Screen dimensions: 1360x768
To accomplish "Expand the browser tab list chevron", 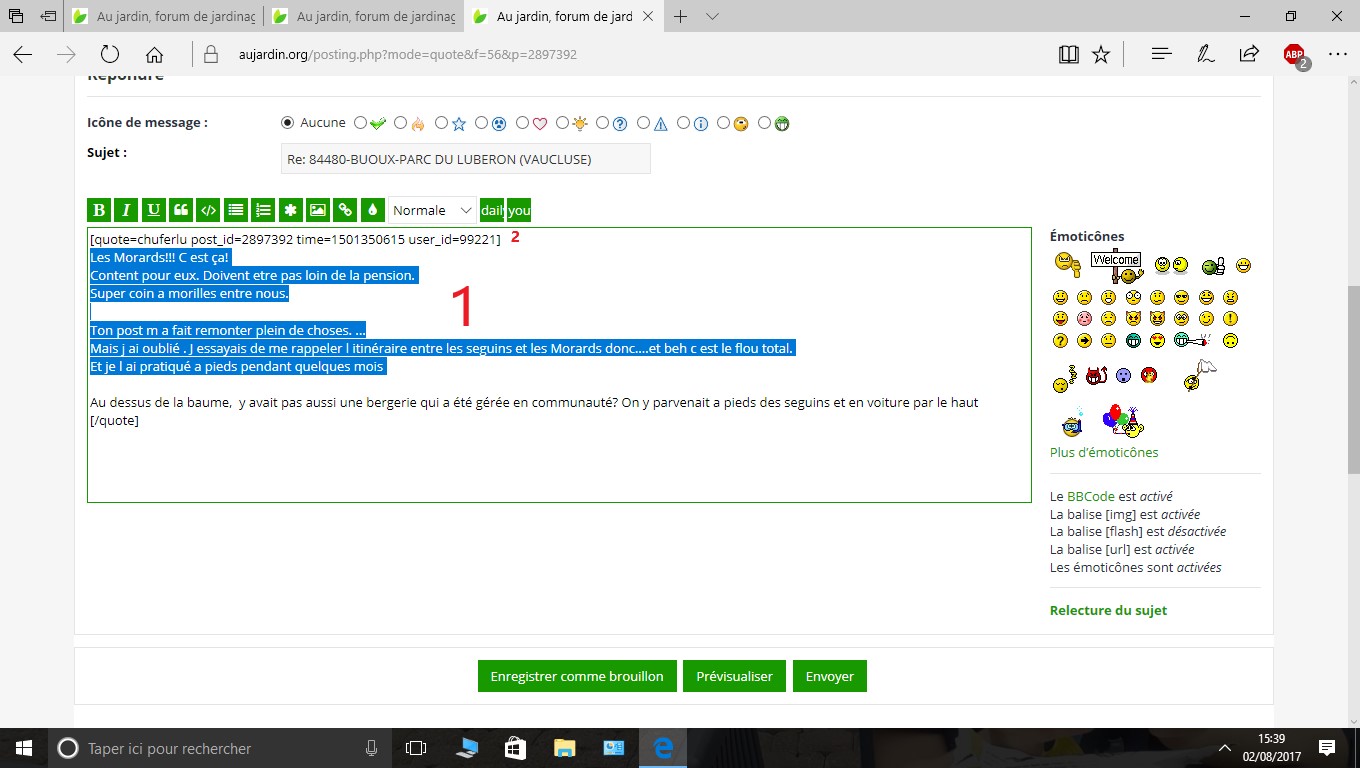I will pos(712,17).
